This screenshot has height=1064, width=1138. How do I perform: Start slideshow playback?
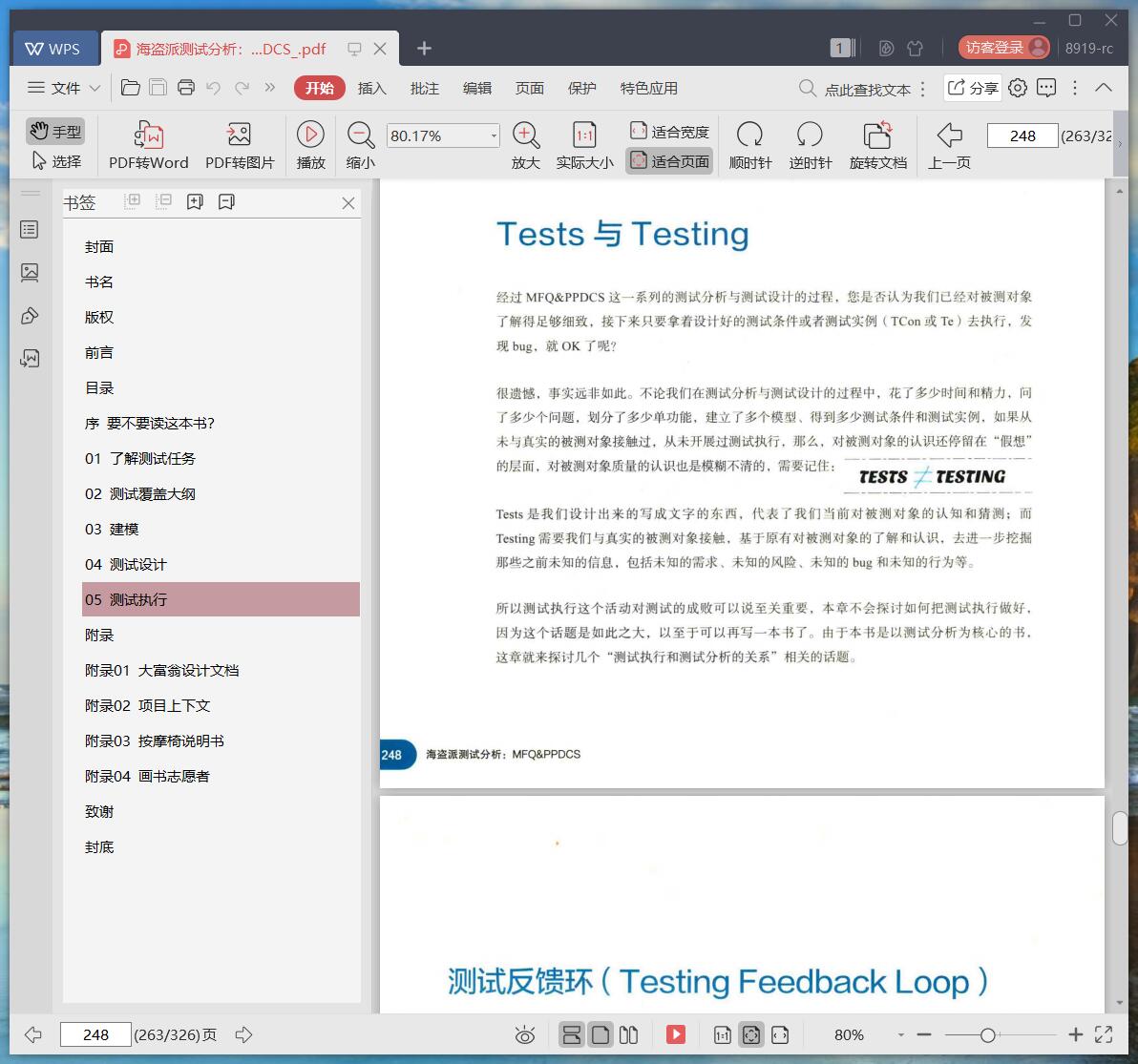(x=310, y=146)
